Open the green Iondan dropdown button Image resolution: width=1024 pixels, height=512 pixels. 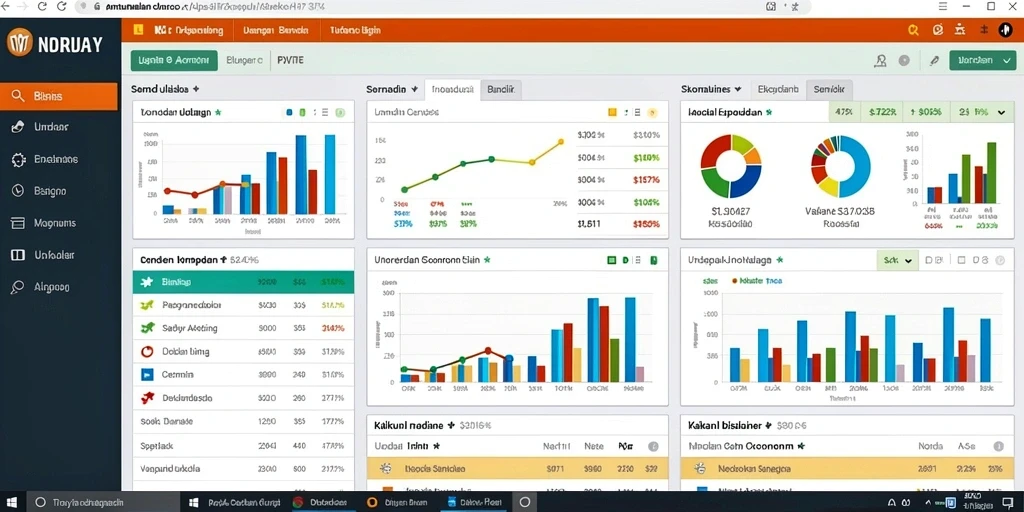tap(982, 60)
